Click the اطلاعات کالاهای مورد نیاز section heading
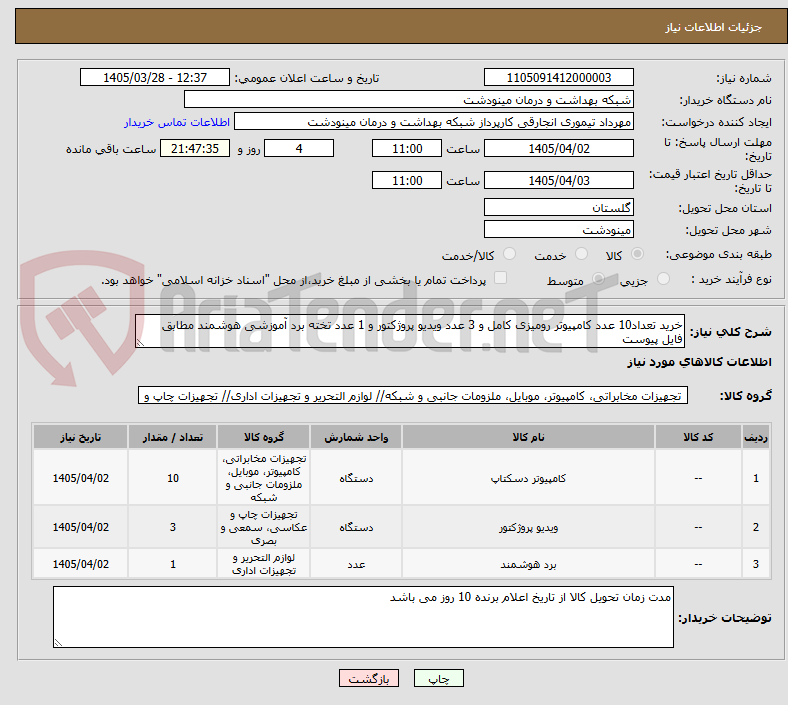788x705 pixels. pyautogui.click(x=699, y=362)
